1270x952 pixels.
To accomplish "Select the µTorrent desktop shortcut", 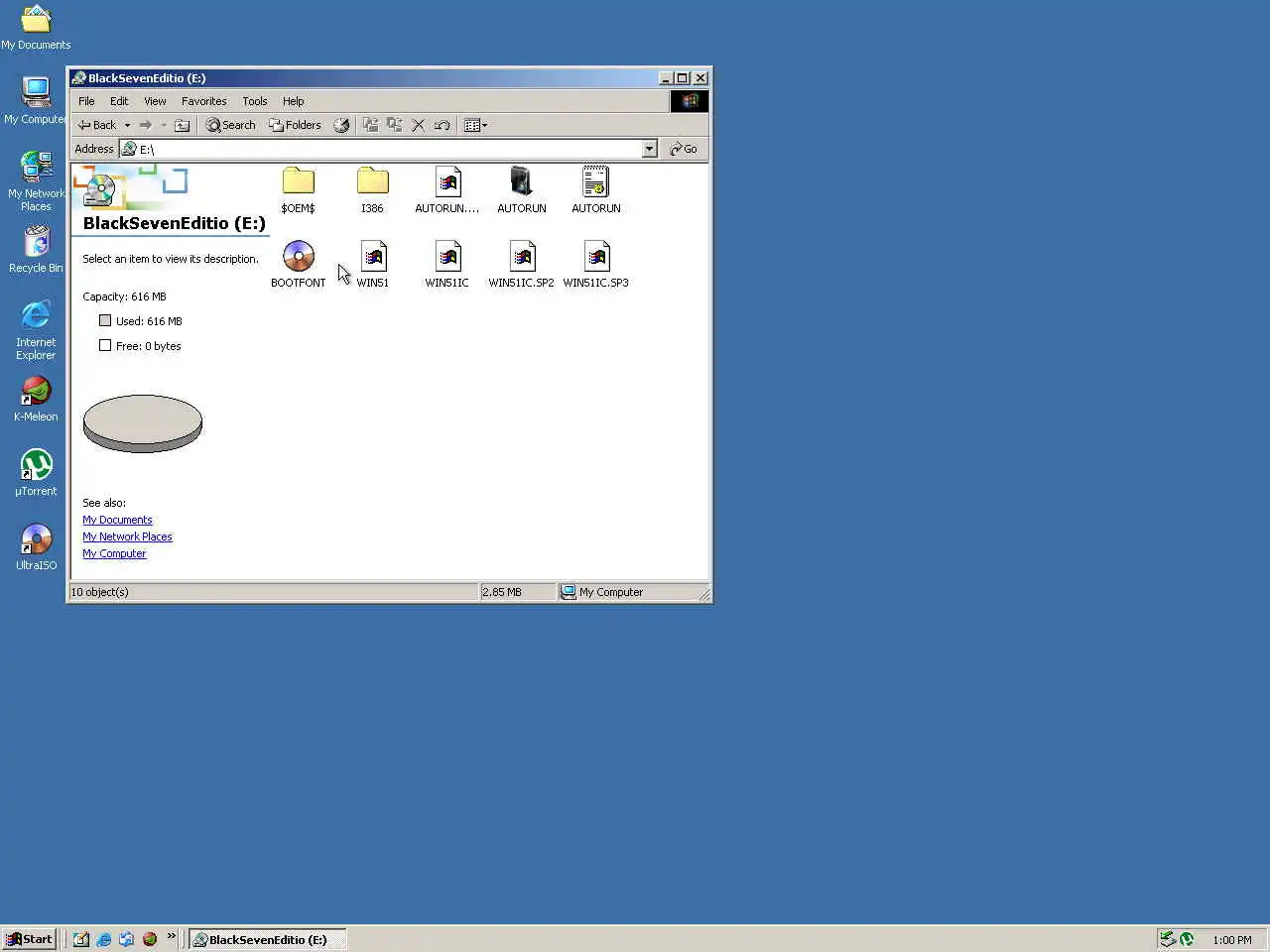I will (x=36, y=473).
